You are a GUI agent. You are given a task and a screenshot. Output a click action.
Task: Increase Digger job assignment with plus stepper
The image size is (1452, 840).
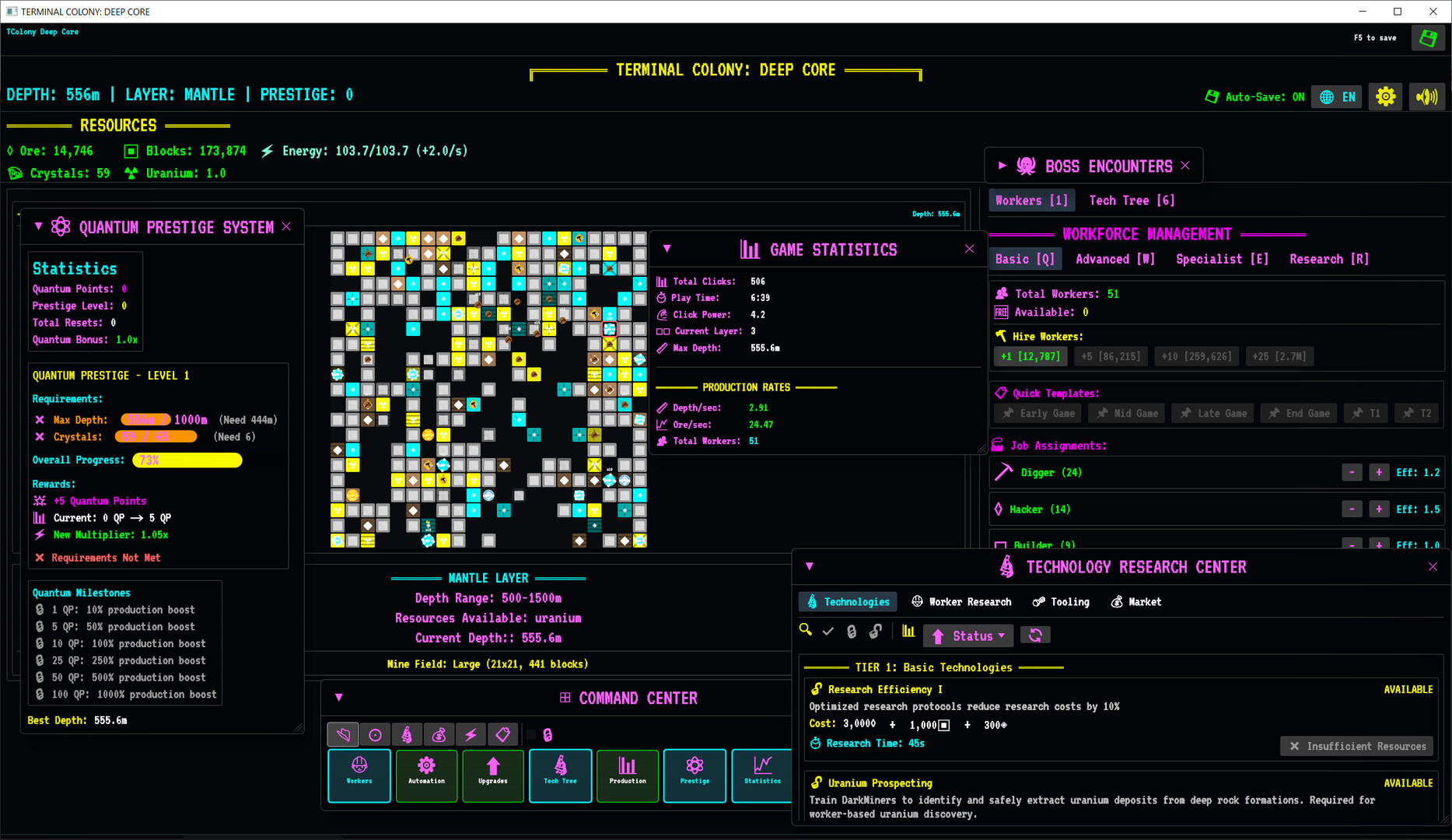coord(1378,472)
